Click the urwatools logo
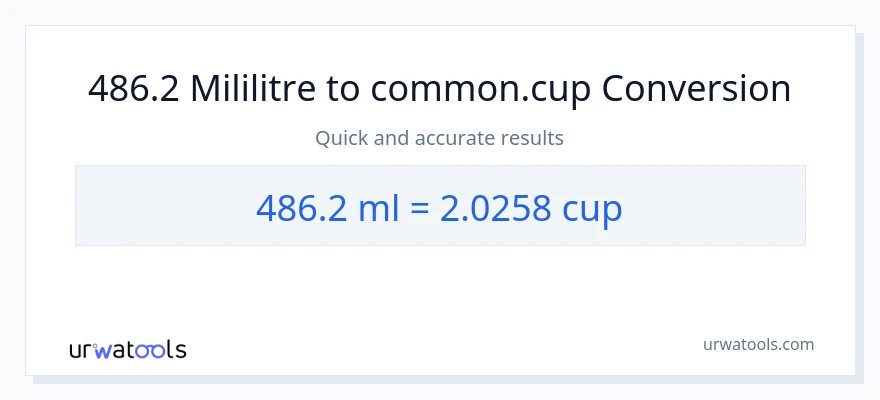880x400 pixels. 127,349
